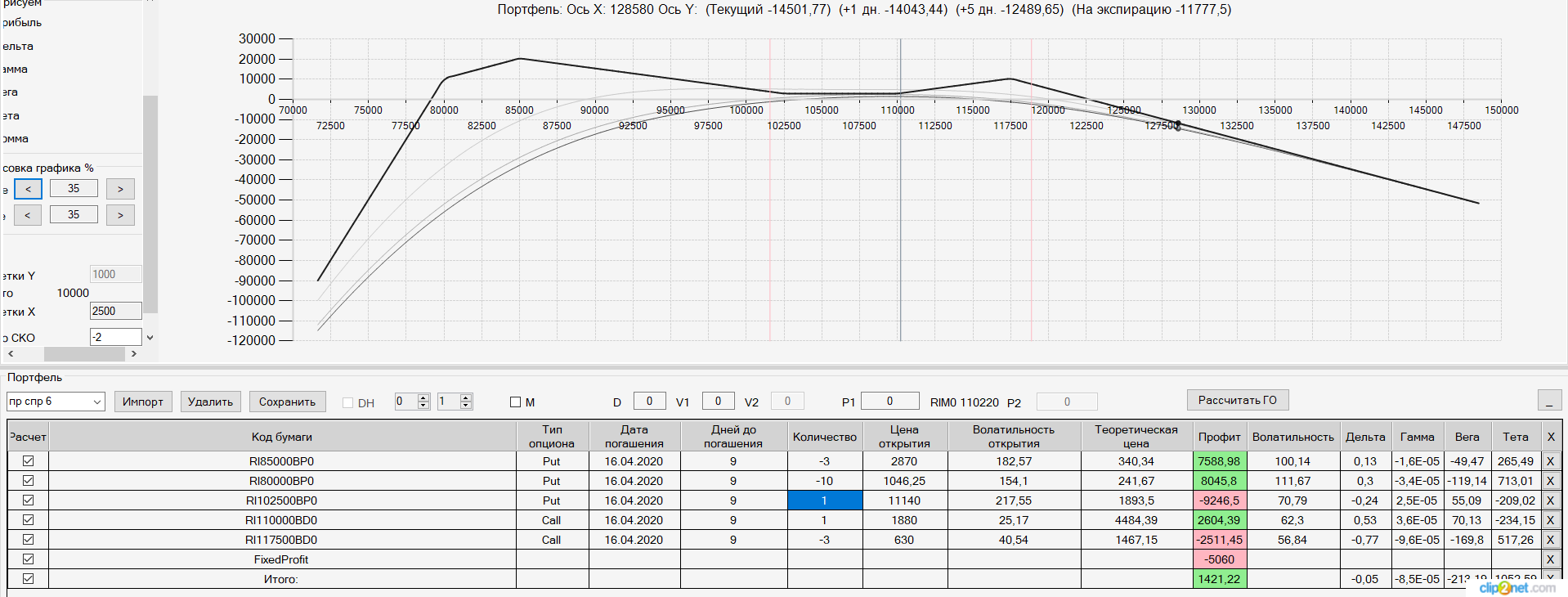This screenshot has width=1568, height=597.
Task: Expand the СКО dropdown showing -2
Action: click(x=150, y=337)
